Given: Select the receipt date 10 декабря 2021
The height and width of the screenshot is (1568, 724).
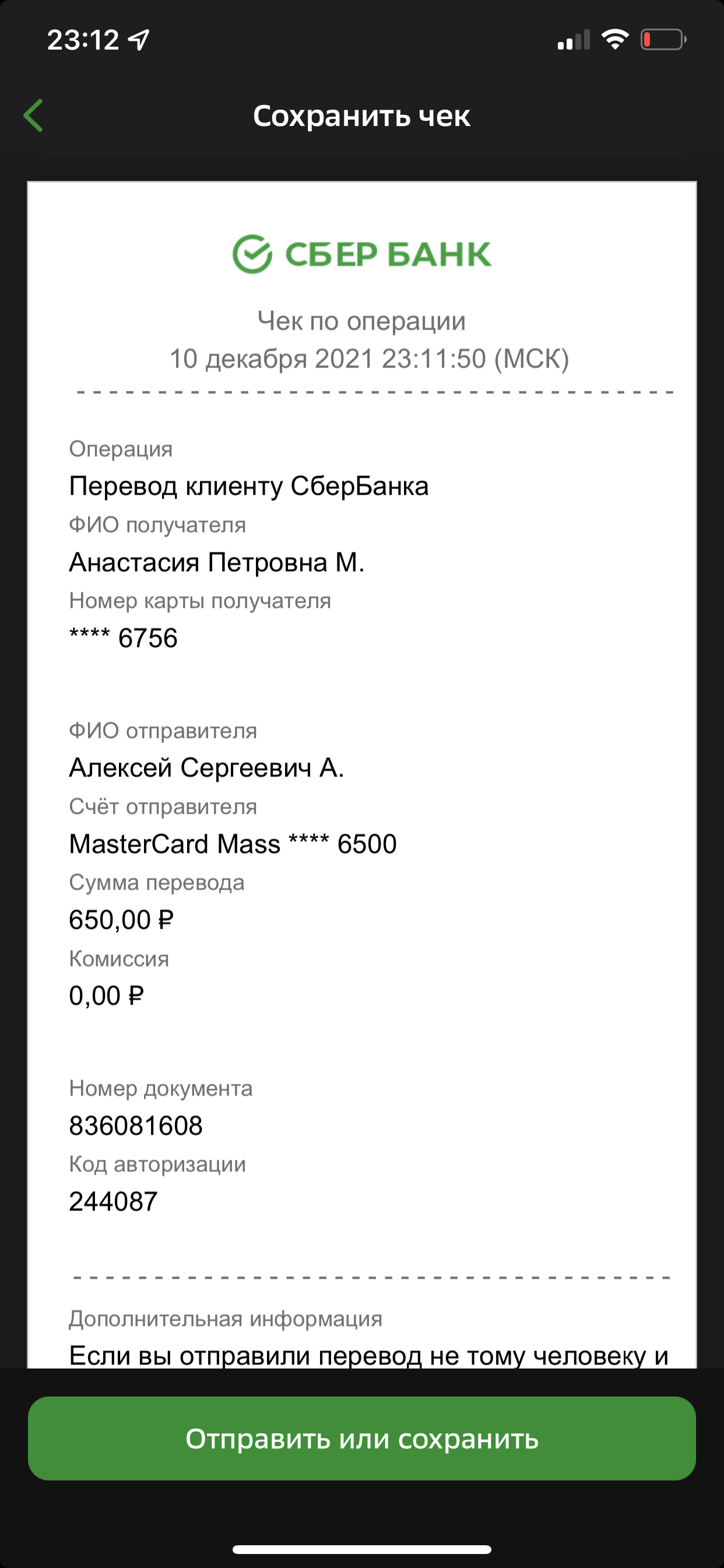Looking at the screenshot, I should 271,359.
